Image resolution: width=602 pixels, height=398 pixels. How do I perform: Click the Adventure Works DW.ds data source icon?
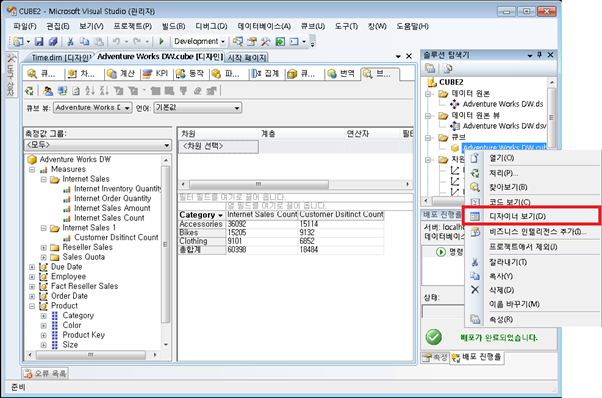click(455, 104)
